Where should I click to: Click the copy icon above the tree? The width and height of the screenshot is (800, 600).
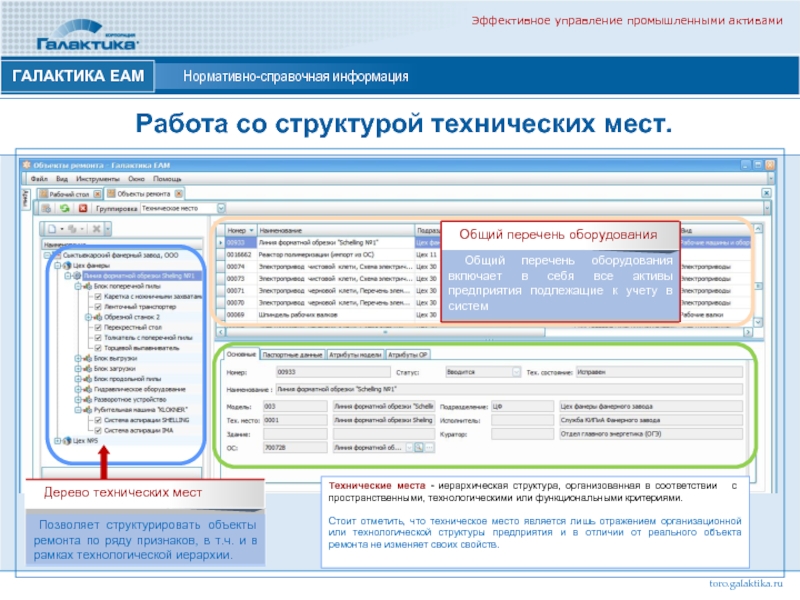click(x=72, y=229)
